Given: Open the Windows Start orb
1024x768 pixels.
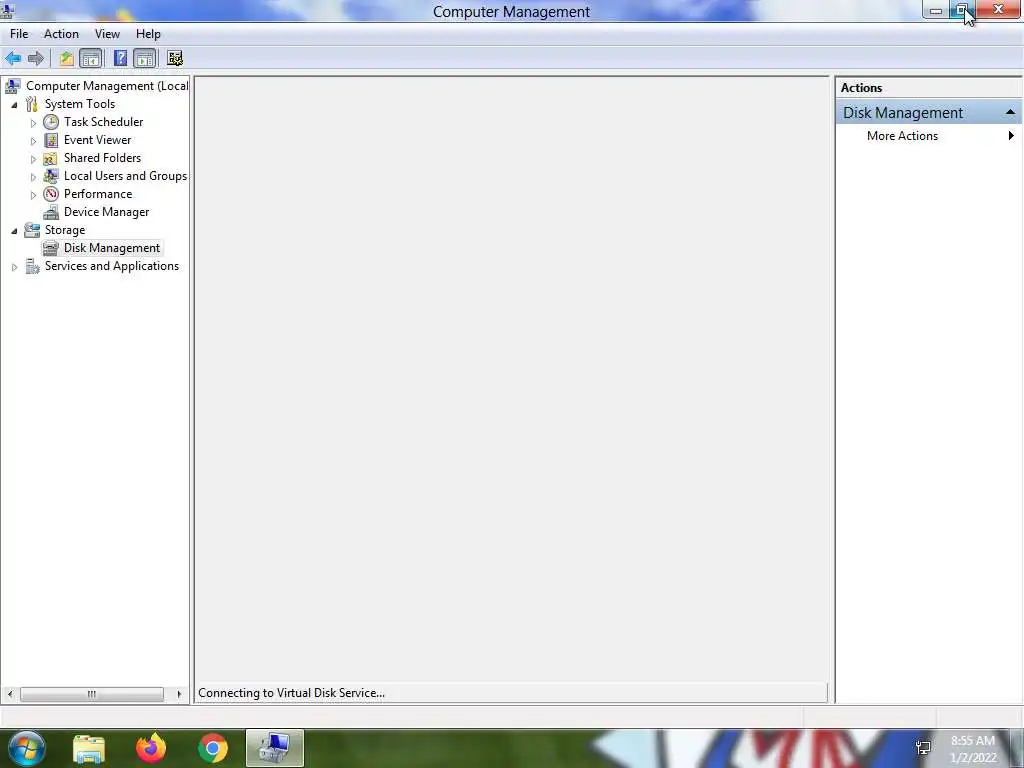Looking at the screenshot, I should tap(27, 748).
